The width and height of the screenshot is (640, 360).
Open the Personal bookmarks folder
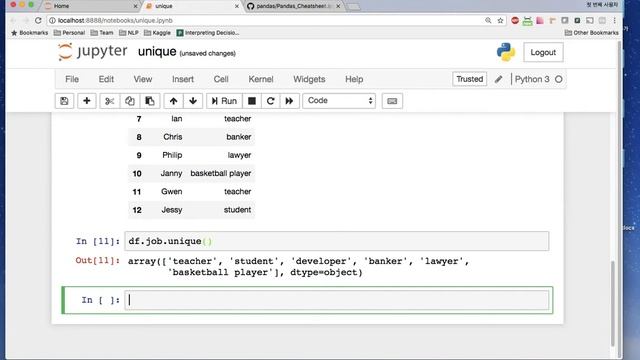pos(69,33)
